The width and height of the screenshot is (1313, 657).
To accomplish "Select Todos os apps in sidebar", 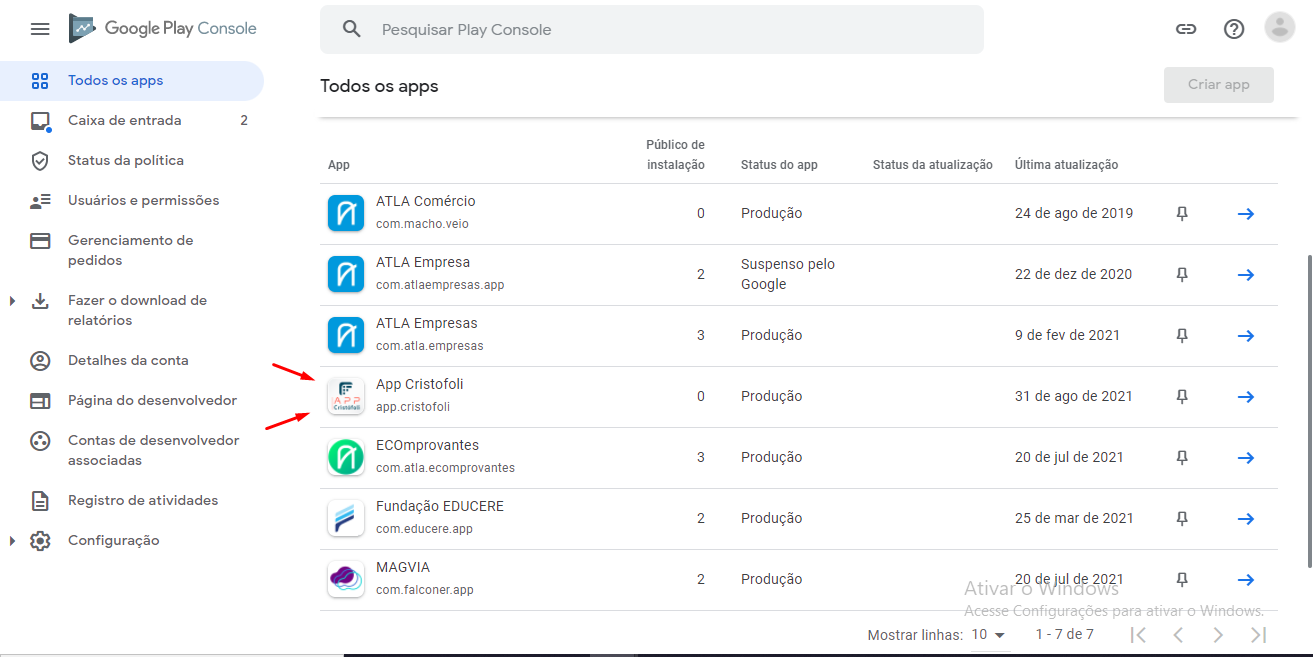I will 131,80.
